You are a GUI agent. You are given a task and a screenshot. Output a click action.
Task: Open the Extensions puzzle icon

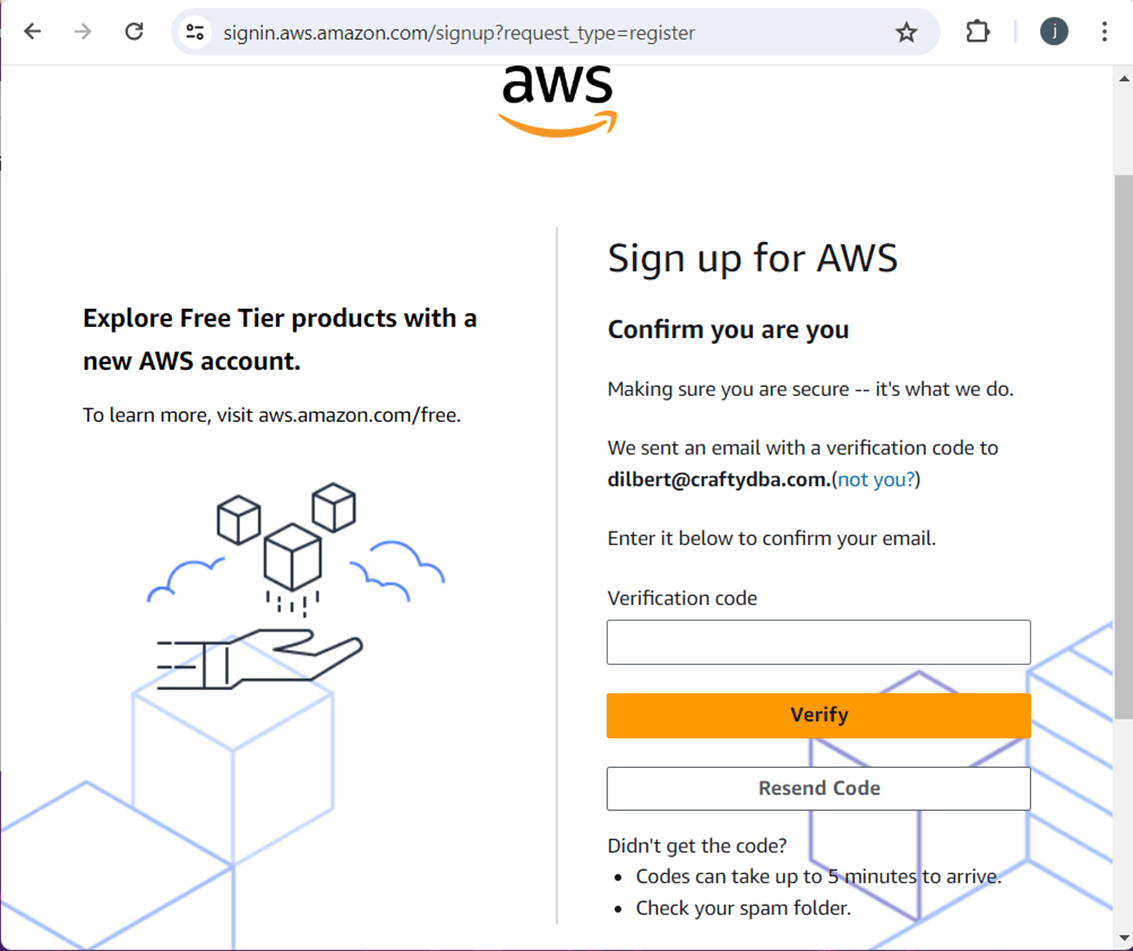tap(977, 32)
